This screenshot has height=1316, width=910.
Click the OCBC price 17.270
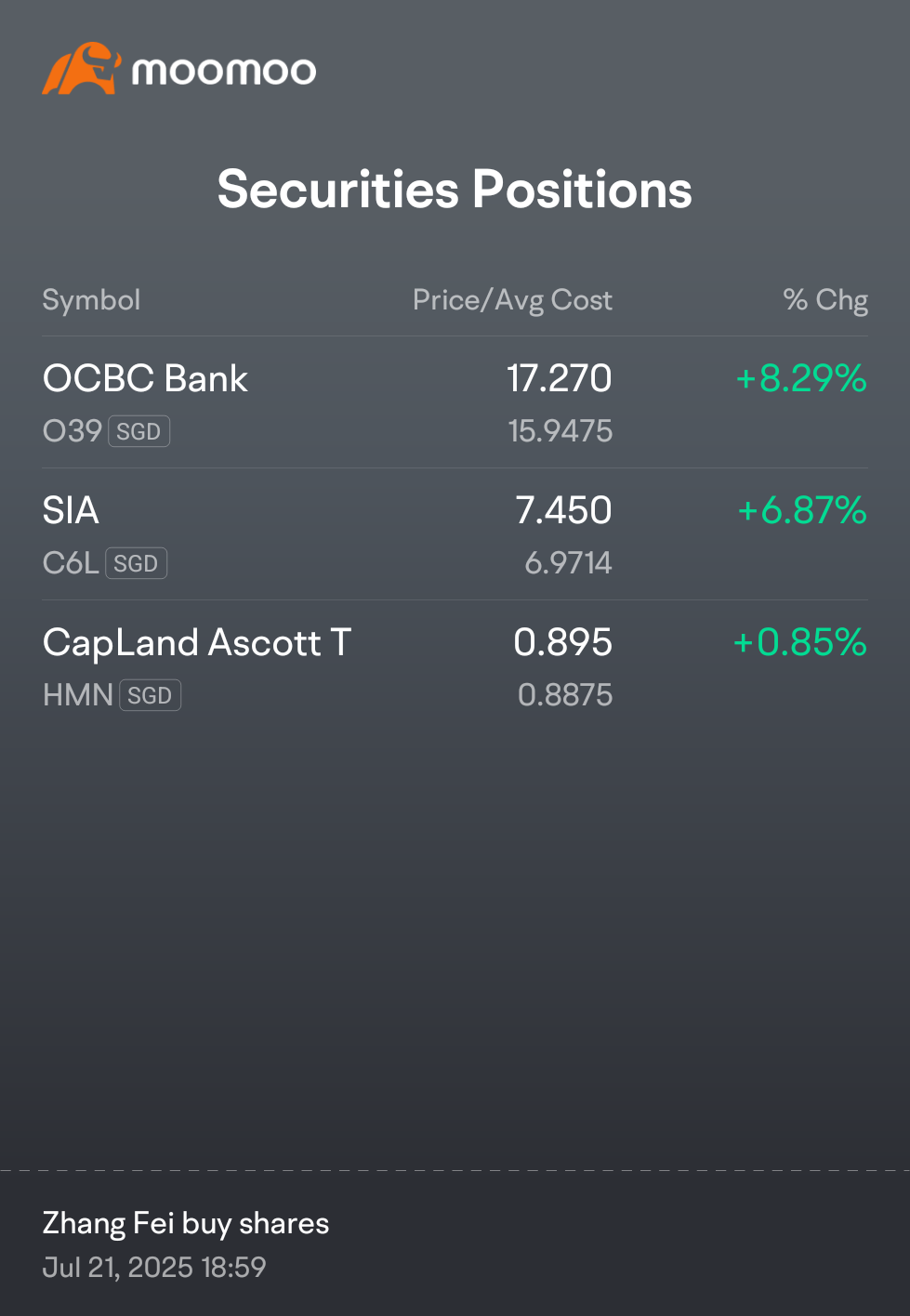coord(560,378)
